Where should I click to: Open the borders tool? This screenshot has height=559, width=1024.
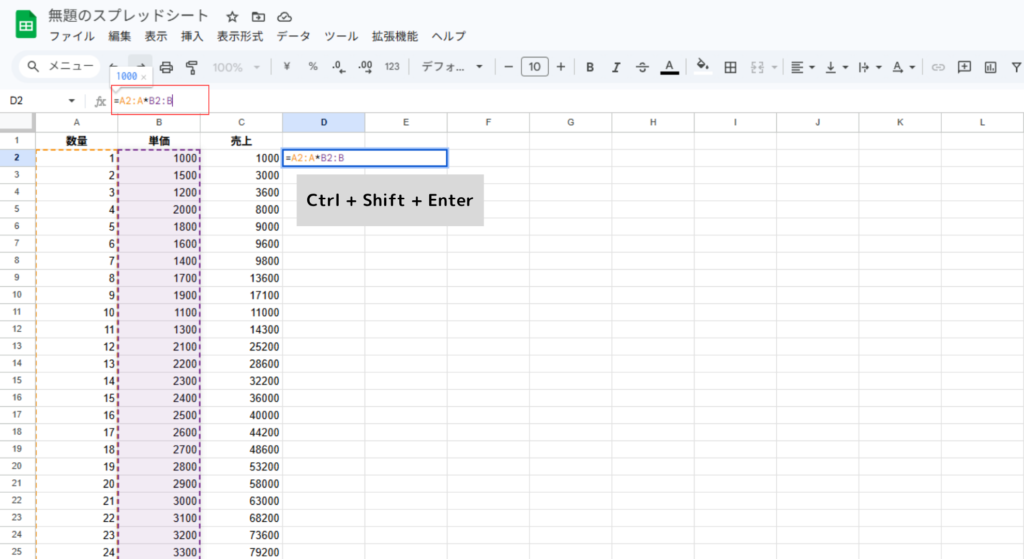[x=730, y=67]
